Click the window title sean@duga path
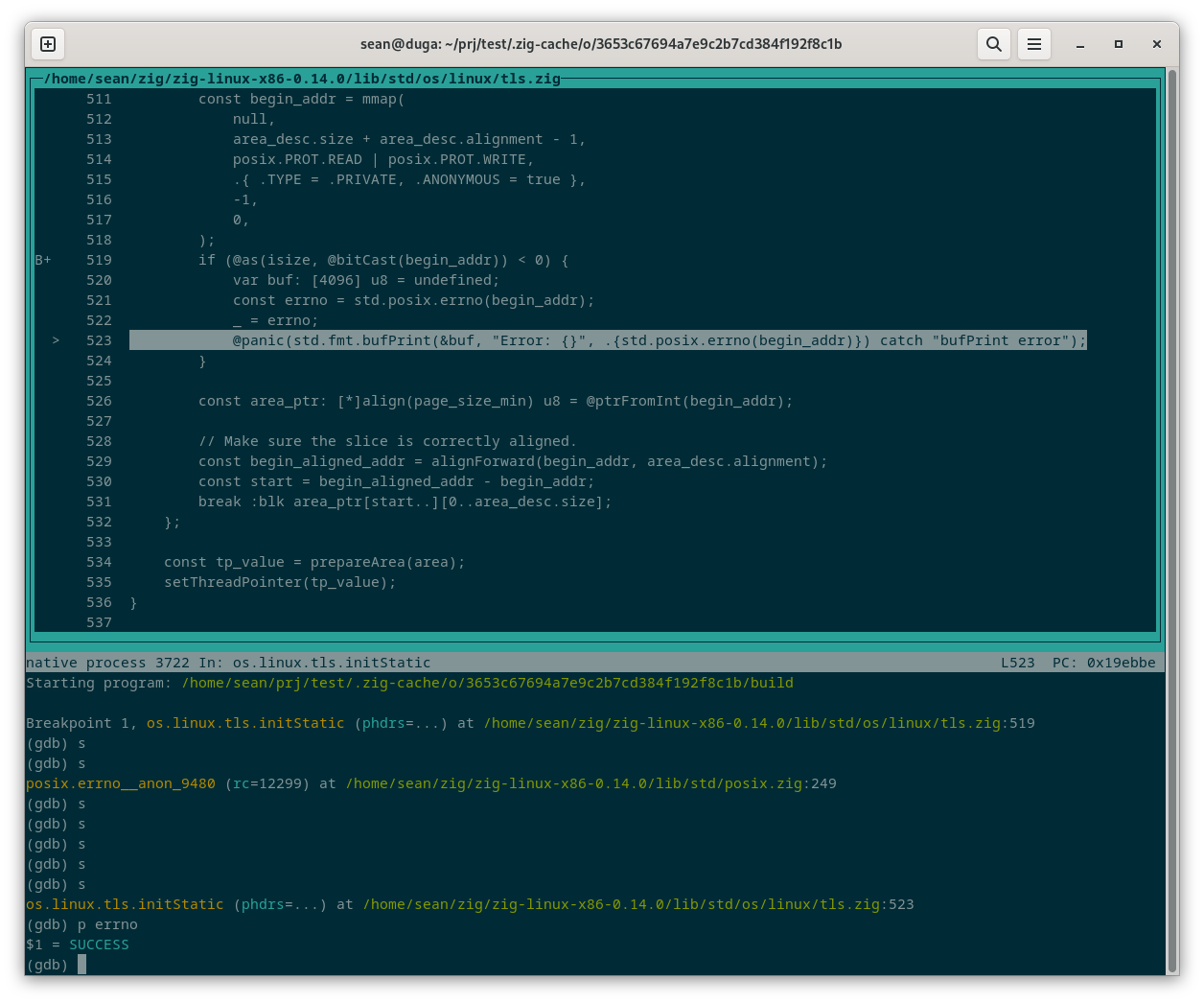1204x1003 pixels. 601,44
